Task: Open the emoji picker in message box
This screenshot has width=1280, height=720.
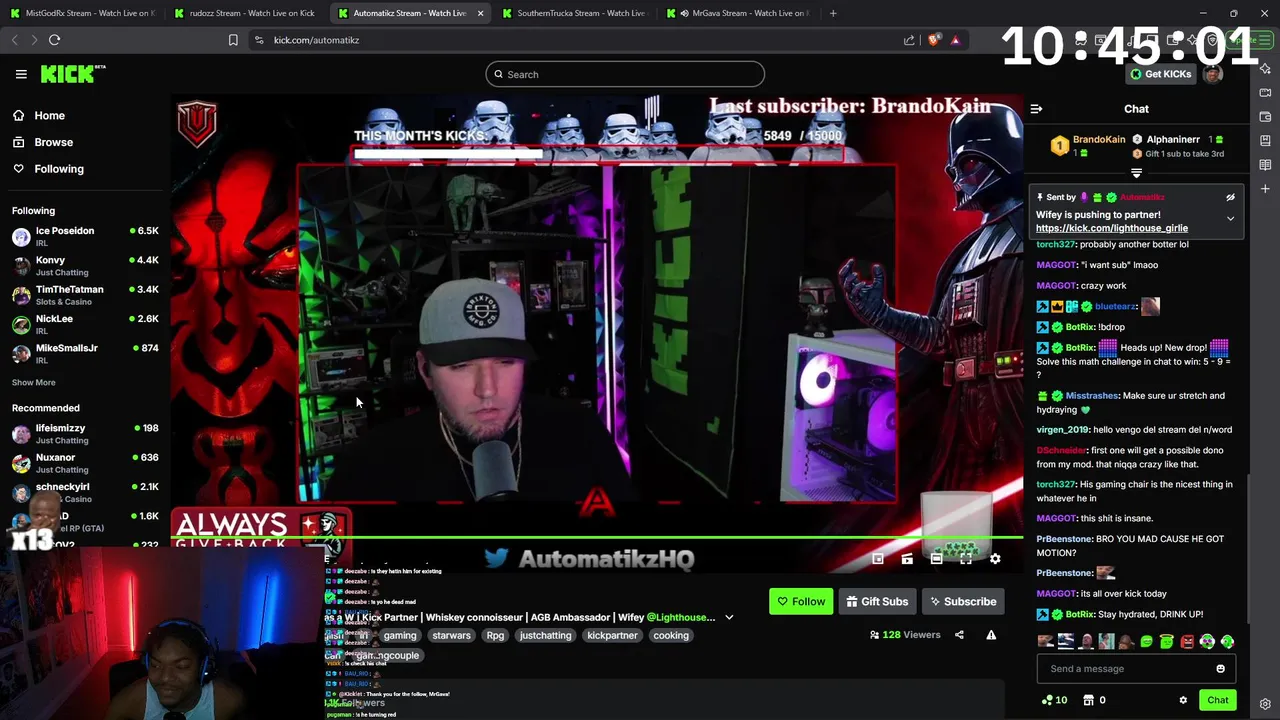Action: click(x=1220, y=669)
